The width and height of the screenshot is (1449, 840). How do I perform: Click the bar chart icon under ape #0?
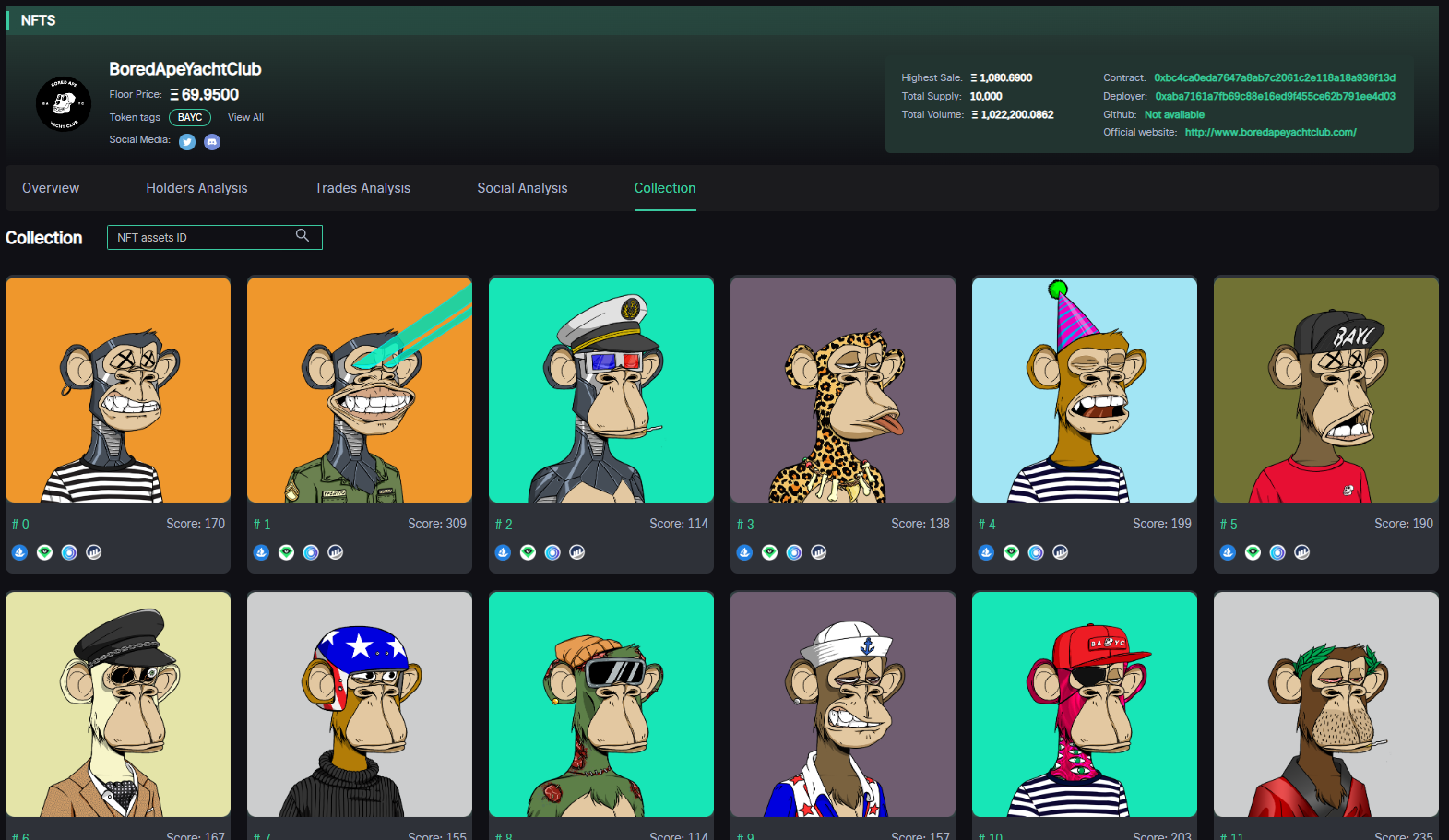(x=94, y=552)
